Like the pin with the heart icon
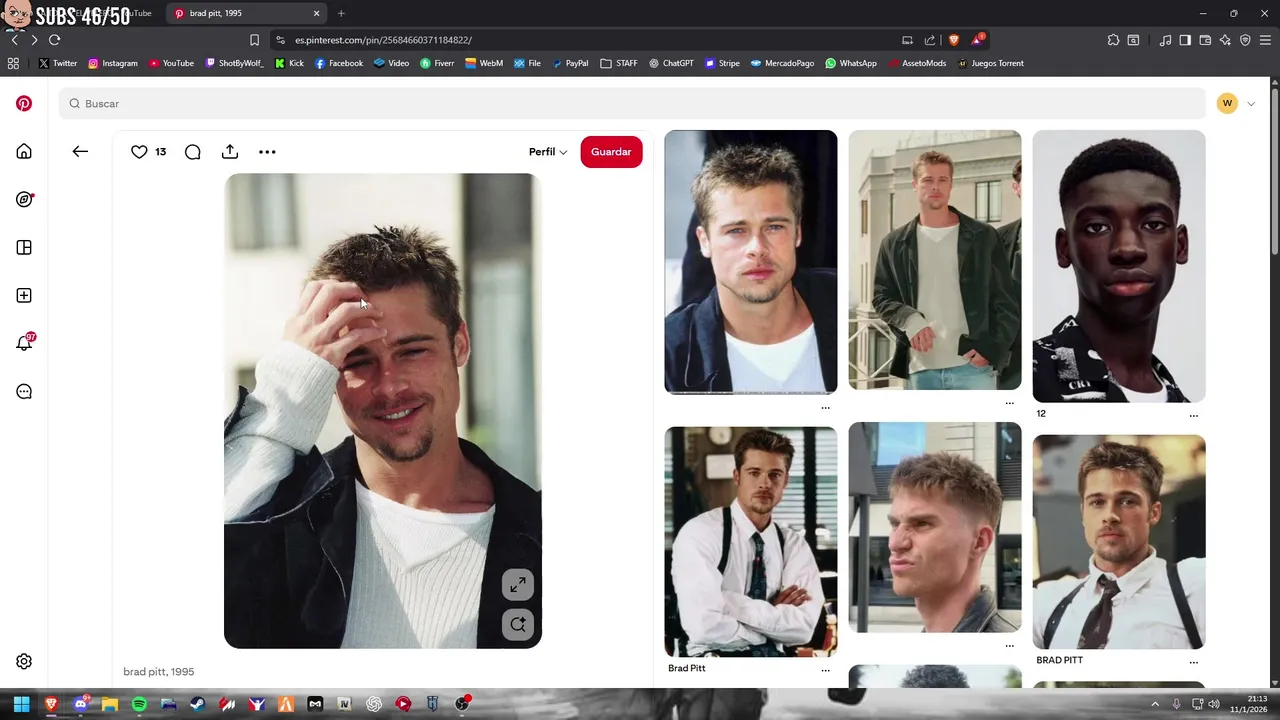1280x720 pixels. pyautogui.click(x=139, y=151)
